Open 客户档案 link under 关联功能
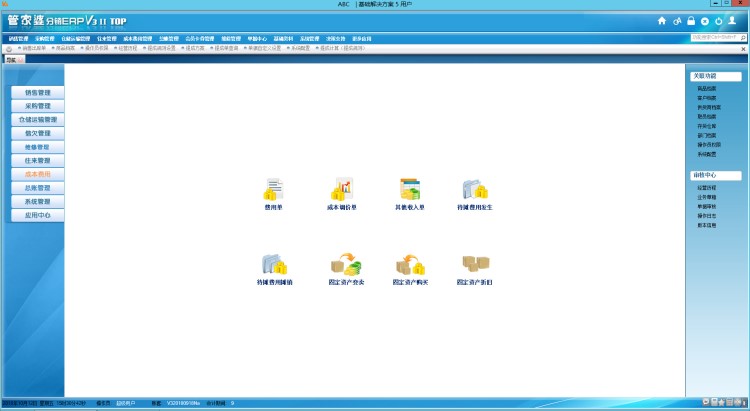750x411 pixels. click(706, 98)
